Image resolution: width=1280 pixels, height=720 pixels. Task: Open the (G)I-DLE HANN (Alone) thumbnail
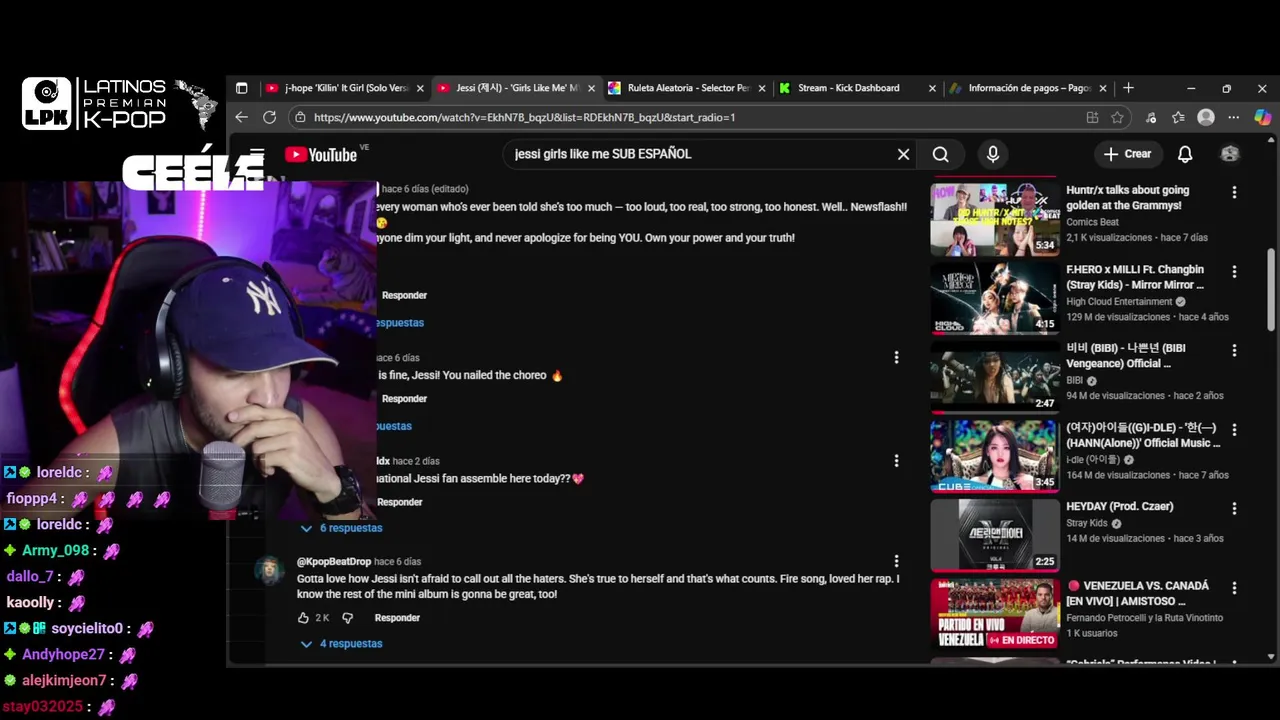(x=995, y=456)
